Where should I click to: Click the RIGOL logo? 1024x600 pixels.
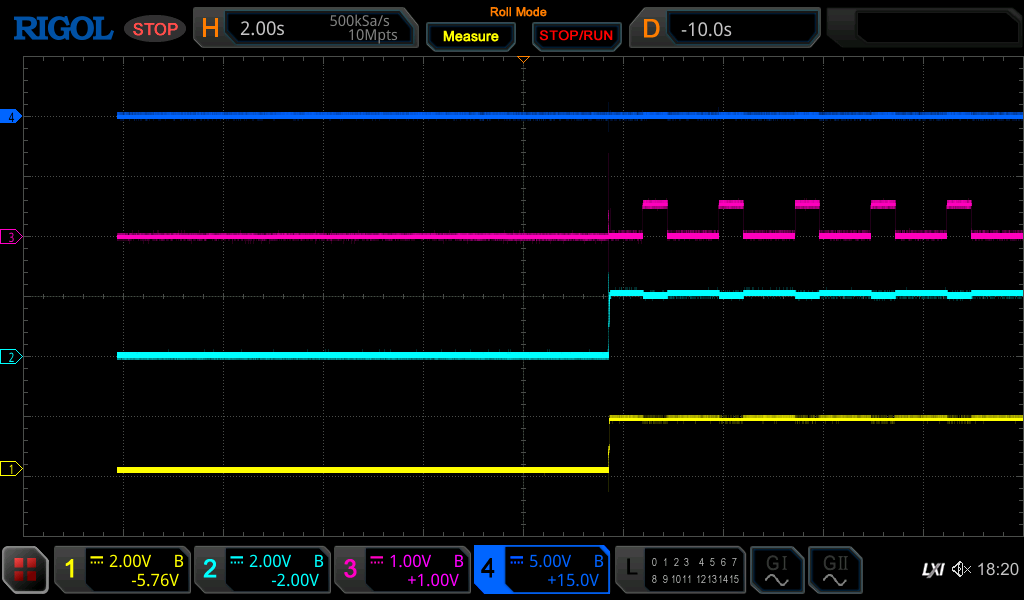pos(63,29)
